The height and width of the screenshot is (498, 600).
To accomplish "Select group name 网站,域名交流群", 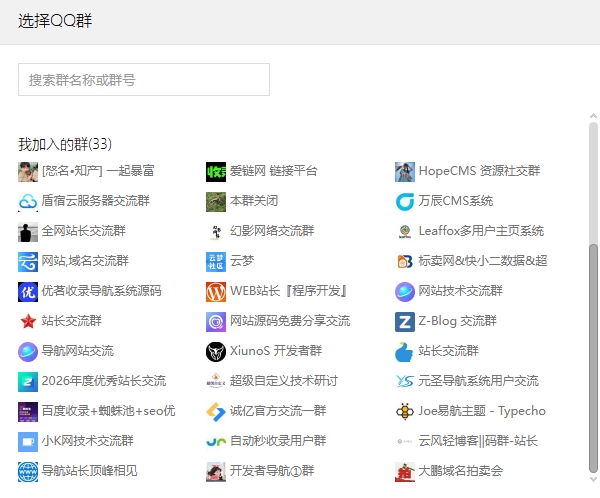I will 85,261.
